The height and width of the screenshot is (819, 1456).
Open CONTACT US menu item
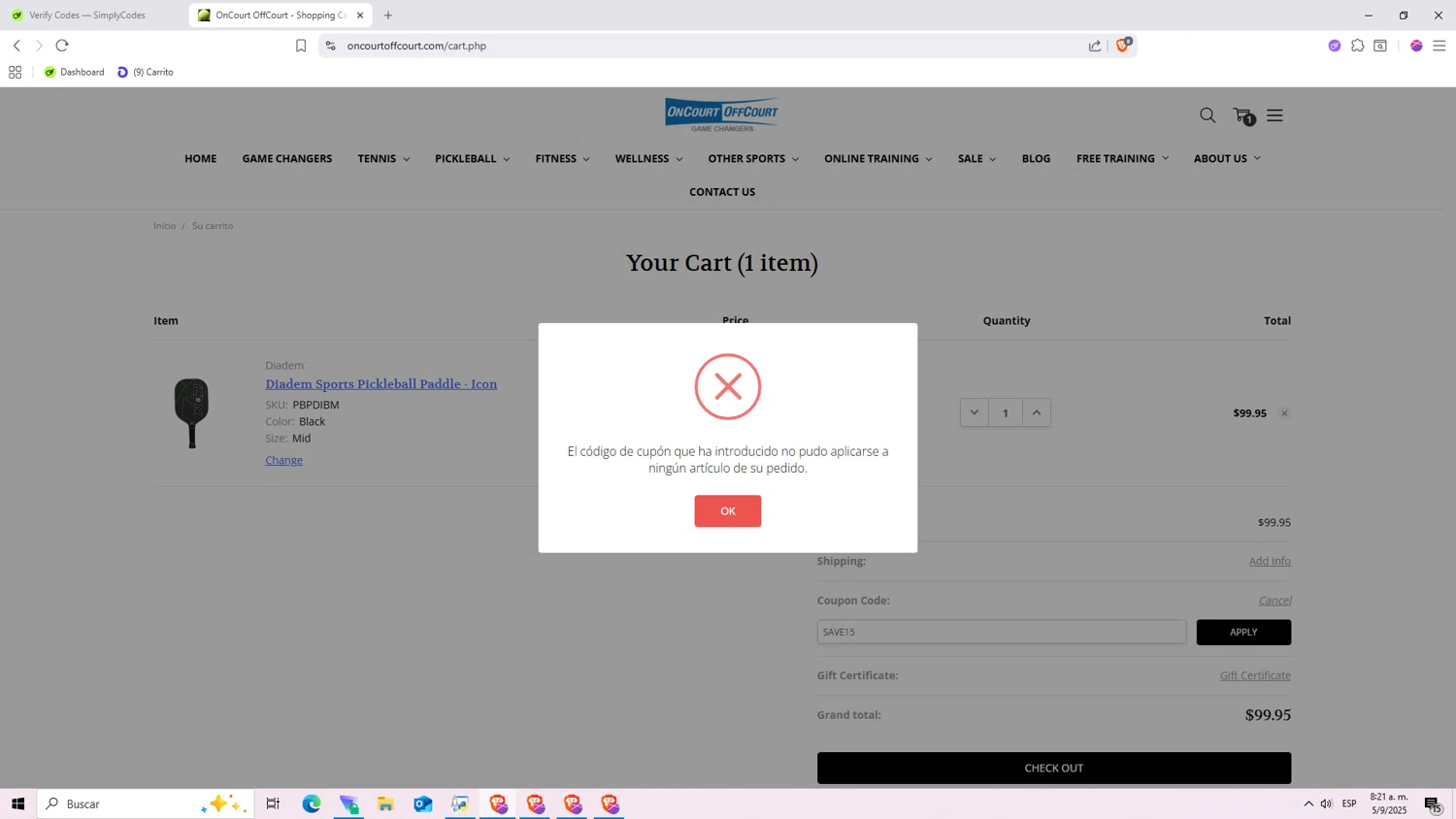click(721, 191)
